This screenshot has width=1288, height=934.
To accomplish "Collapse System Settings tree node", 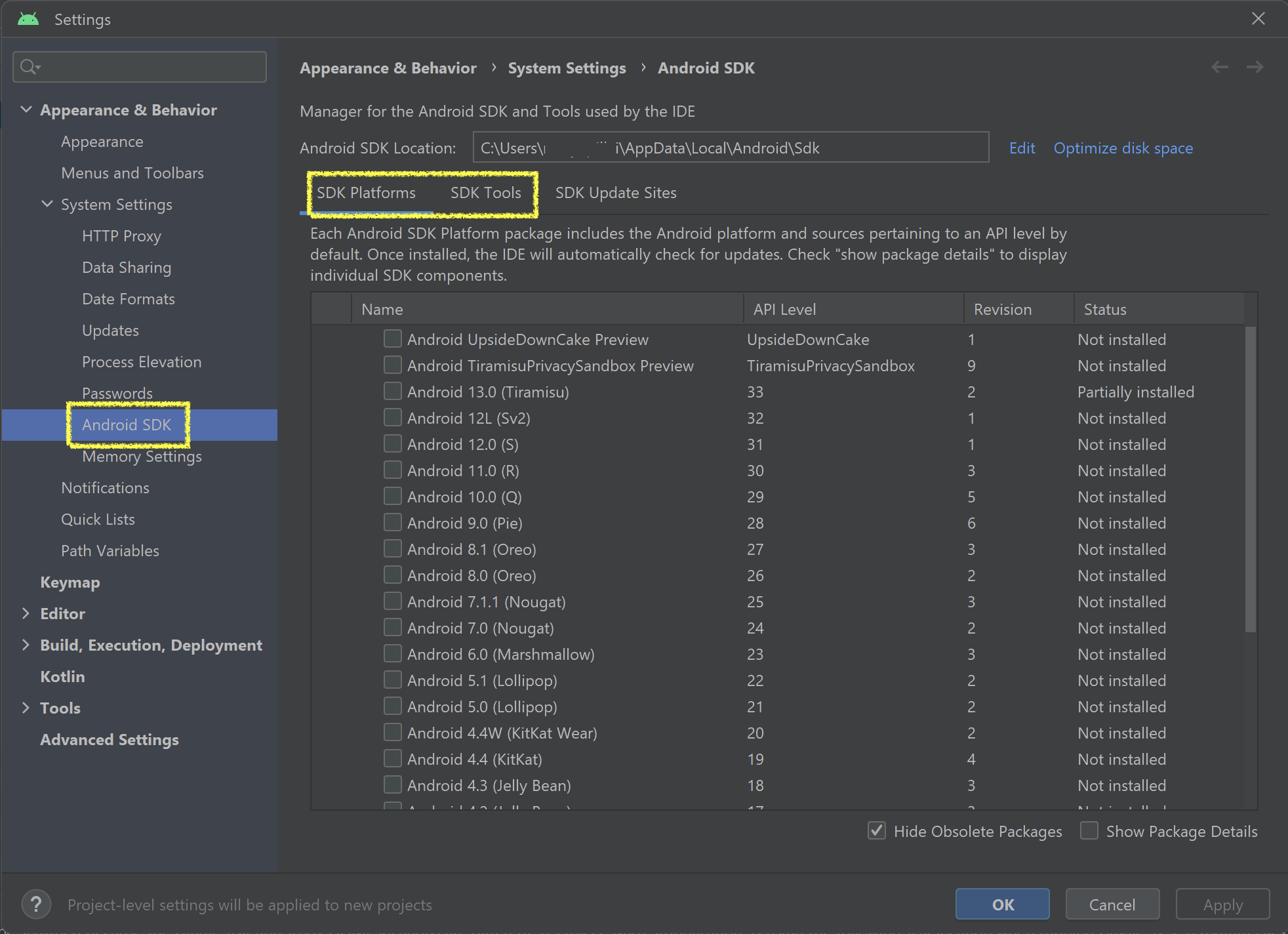I will 47,204.
